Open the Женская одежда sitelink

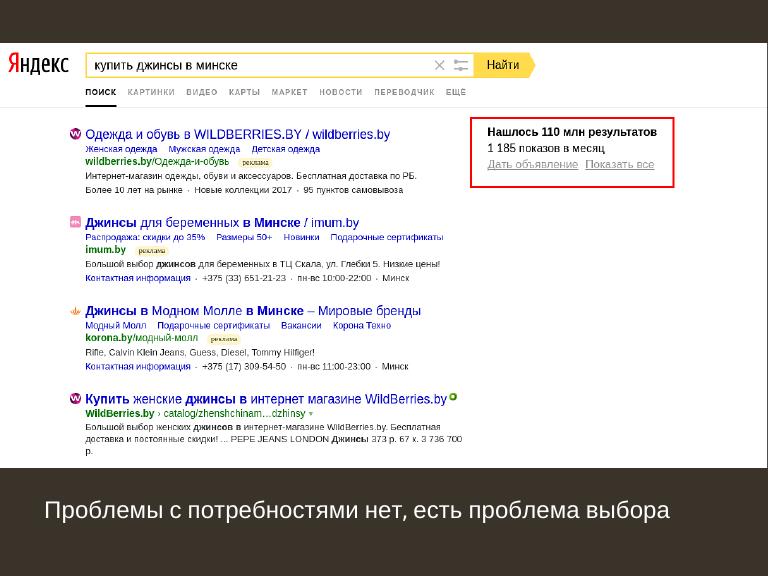[121, 149]
